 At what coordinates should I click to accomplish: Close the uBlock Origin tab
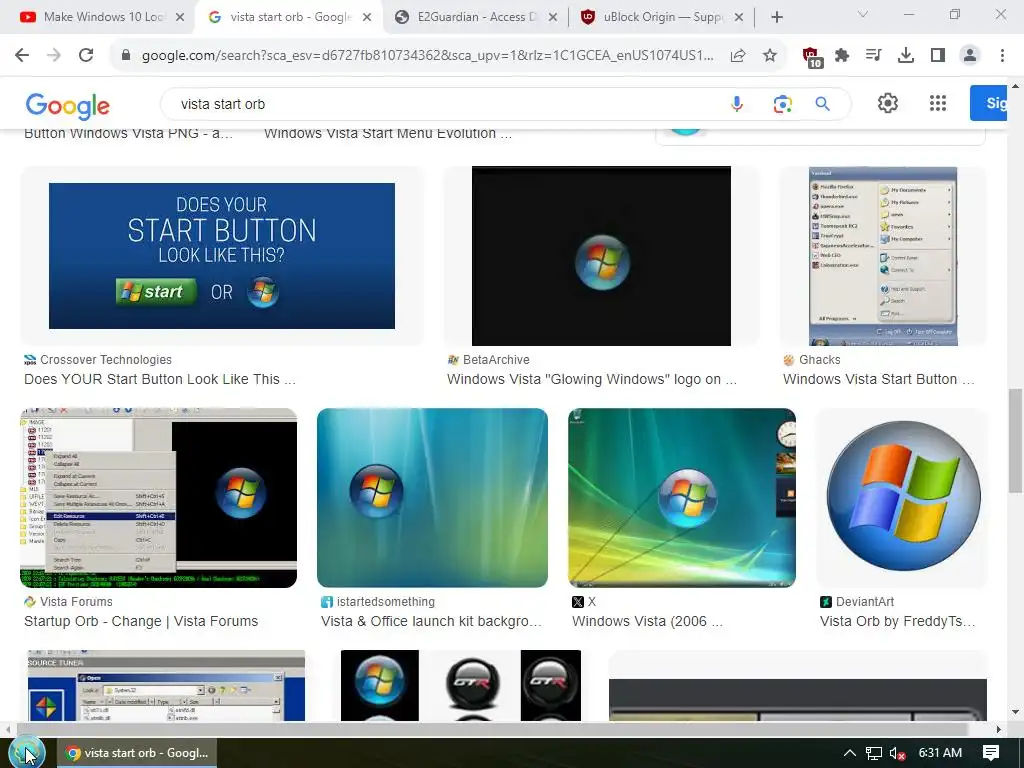(739, 17)
